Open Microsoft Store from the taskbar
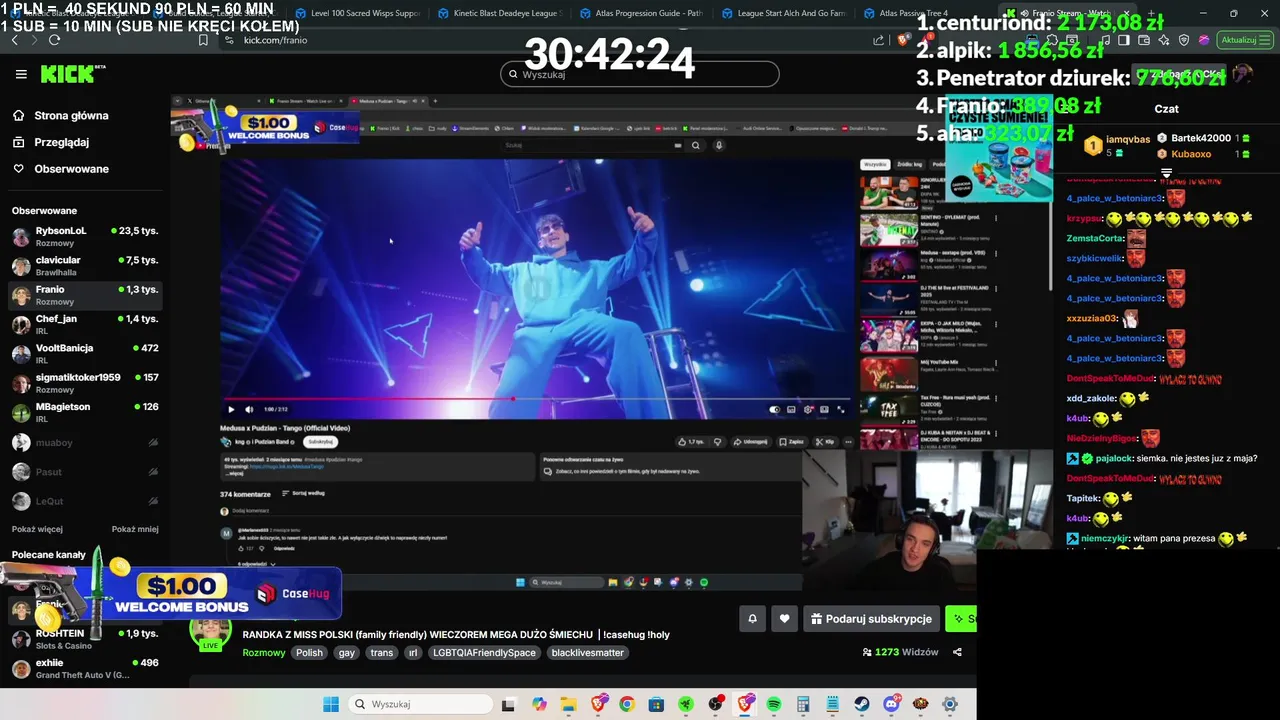 click(657, 704)
